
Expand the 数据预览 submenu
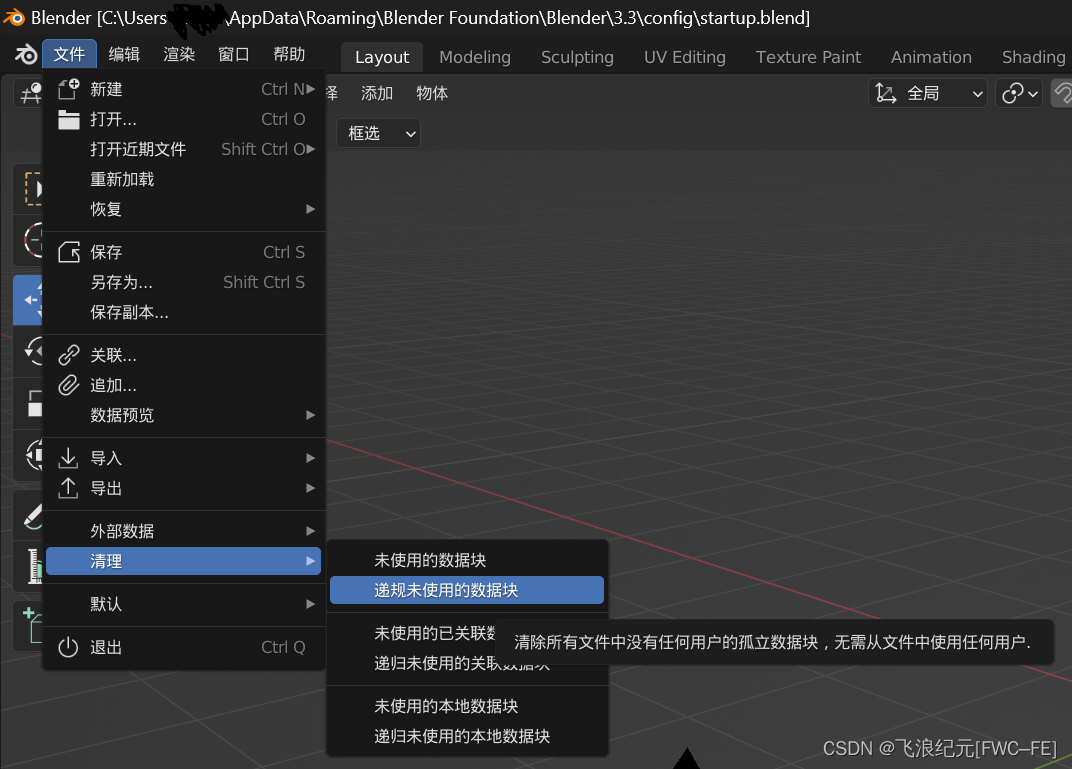pyautogui.click(x=184, y=416)
